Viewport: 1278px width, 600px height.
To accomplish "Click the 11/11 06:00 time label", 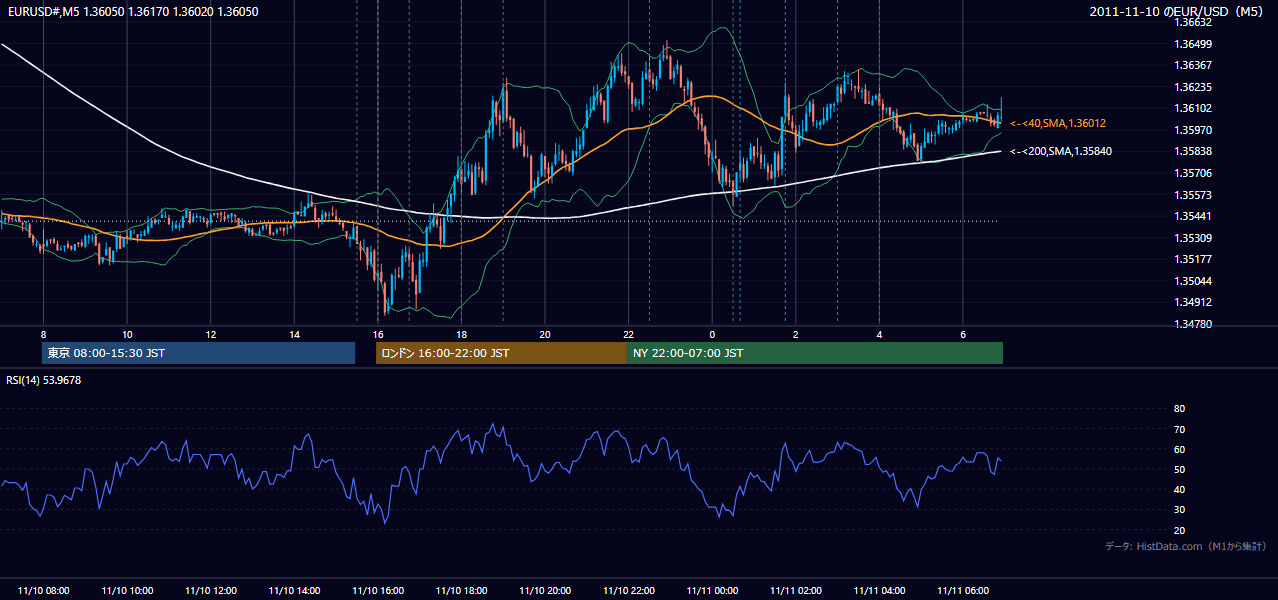I will tap(963, 591).
